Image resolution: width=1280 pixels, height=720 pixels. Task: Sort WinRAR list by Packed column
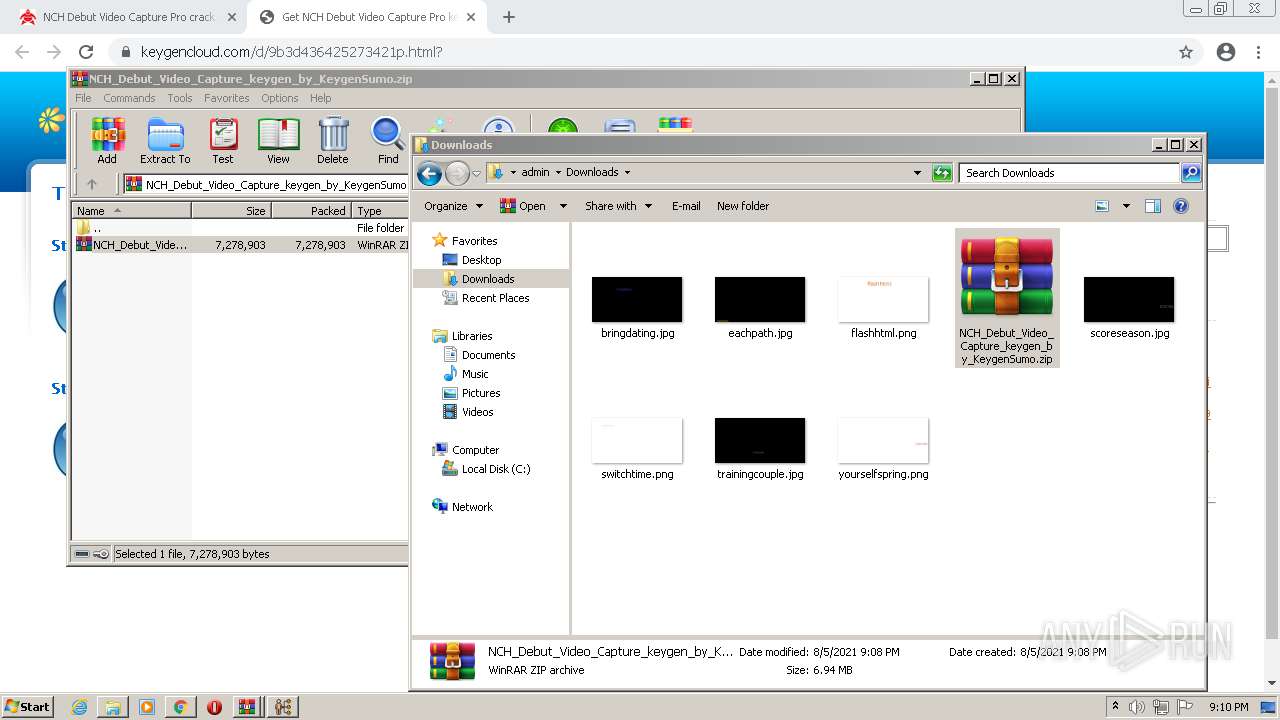pos(311,211)
